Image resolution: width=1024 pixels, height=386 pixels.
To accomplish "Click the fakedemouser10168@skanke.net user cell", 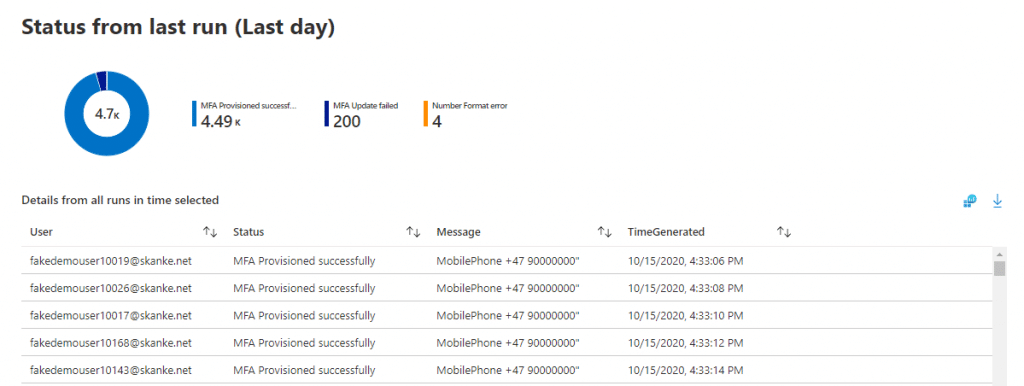I will 111,343.
